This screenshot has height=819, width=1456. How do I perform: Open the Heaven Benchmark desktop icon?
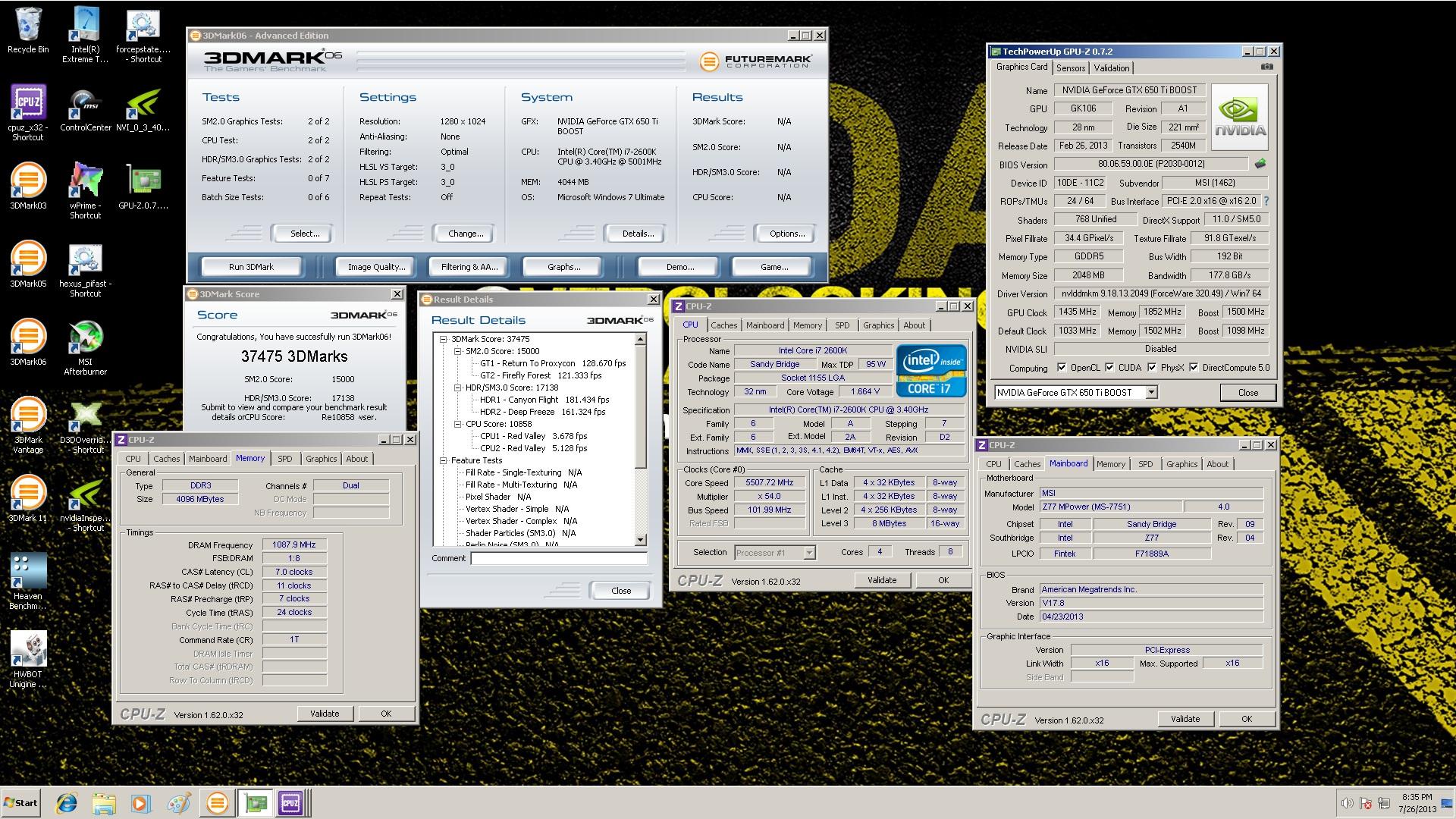[x=28, y=582]
